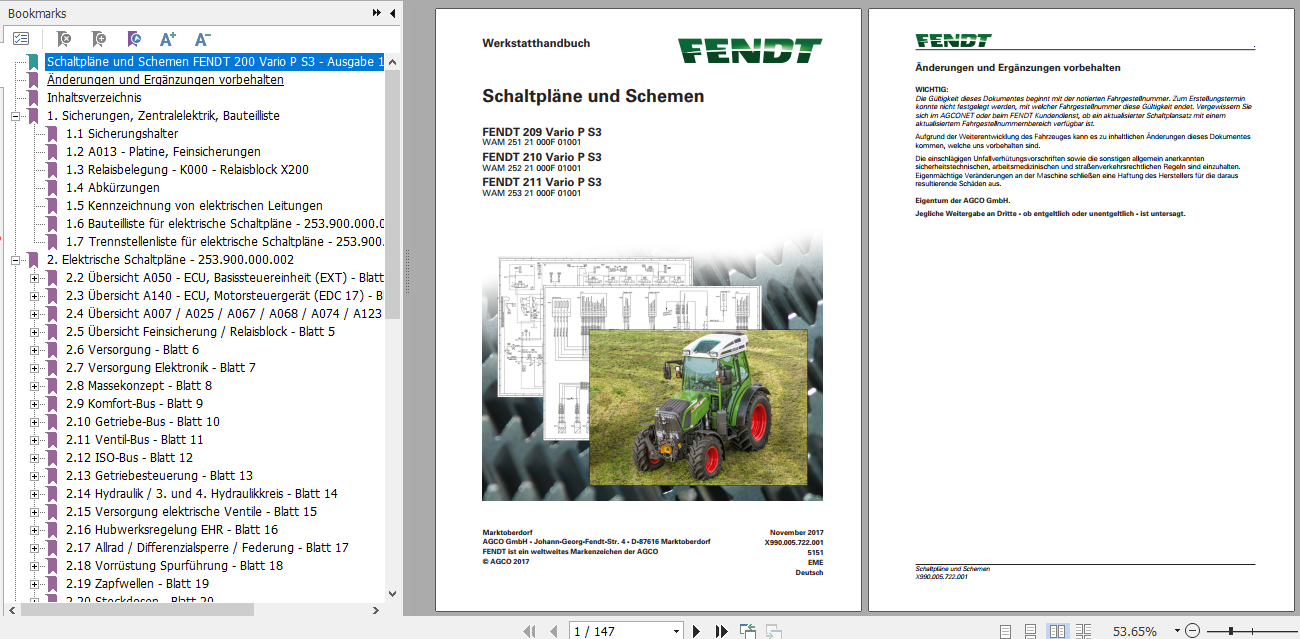The height and width of the screenshot is (639, 1300).
Task: Go to the previous page
Action: pos(552,631)
